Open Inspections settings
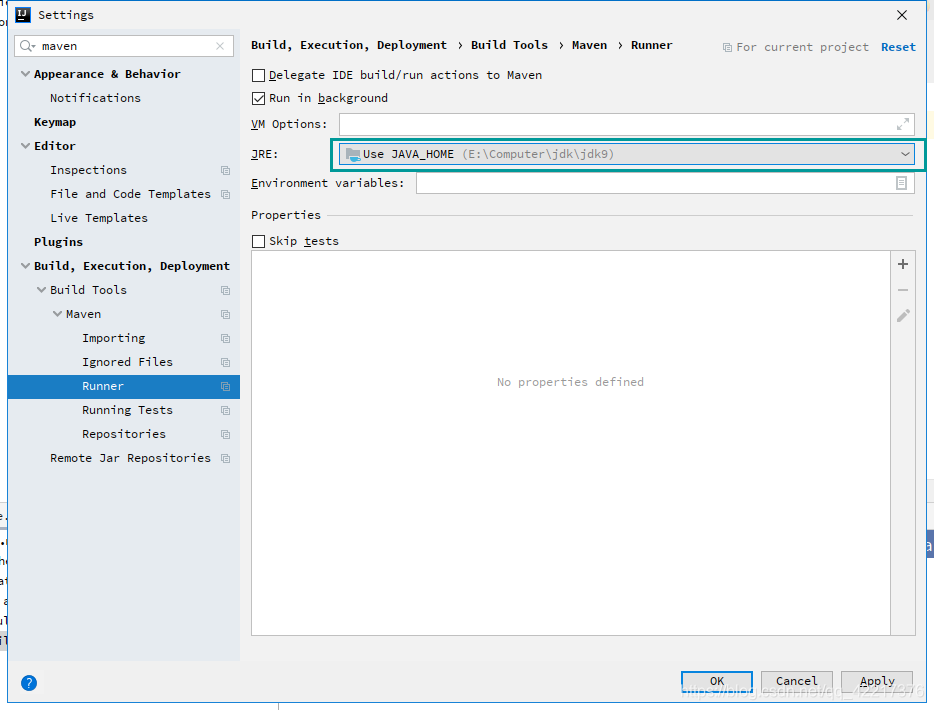Viewport: 934px width, 710px height. pos(88,170)
